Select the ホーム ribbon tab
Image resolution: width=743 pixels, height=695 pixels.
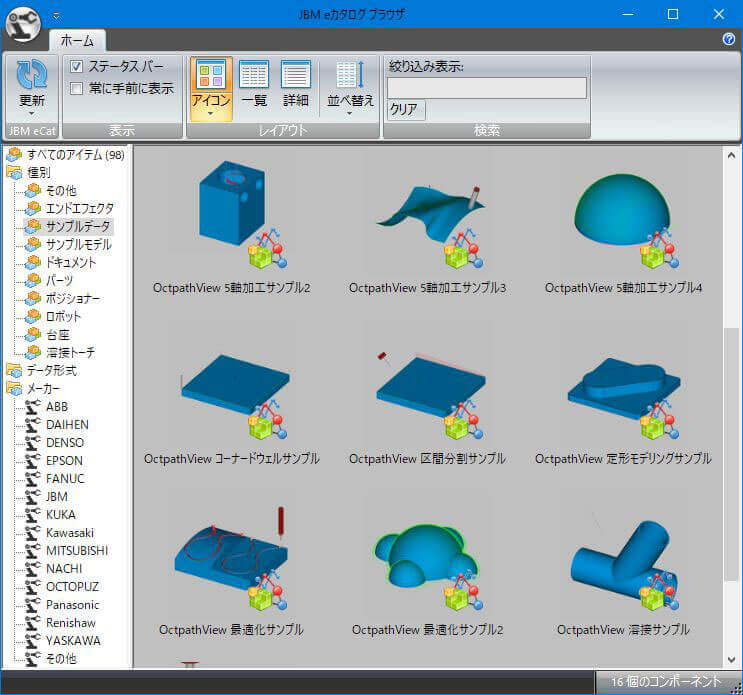click(x=77, y=41)
